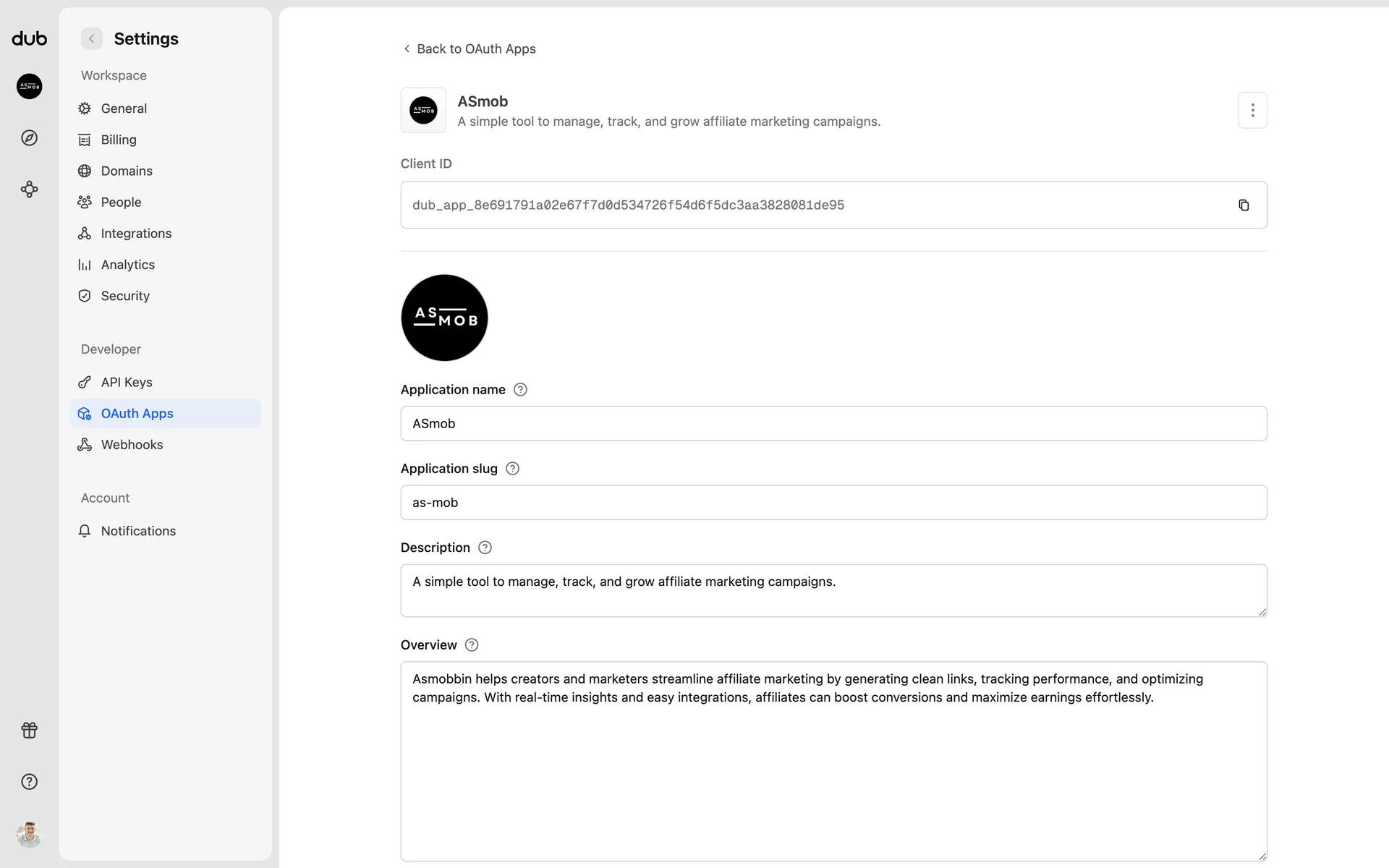This screenshot has width=1389, height=868.
Task: Open the API Keys settings page
Action: [x=127, y=383]
